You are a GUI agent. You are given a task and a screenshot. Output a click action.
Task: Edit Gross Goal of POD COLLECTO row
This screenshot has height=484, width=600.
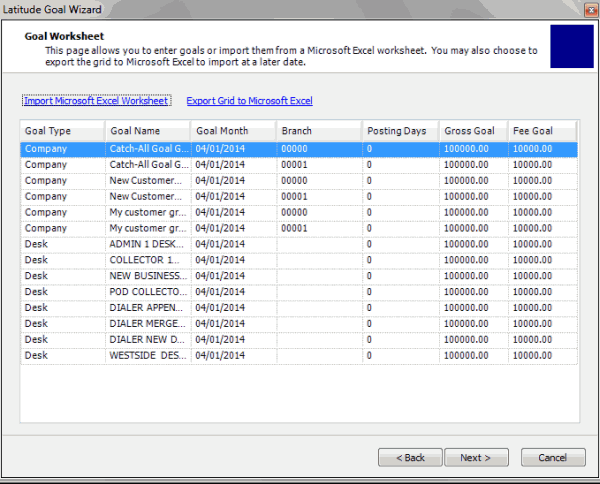473,292
